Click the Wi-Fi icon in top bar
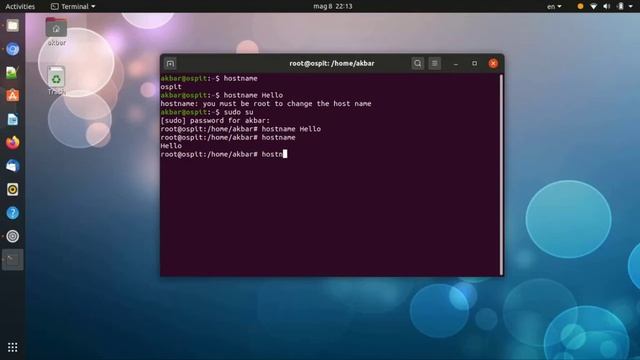 [x=593, y=6]
